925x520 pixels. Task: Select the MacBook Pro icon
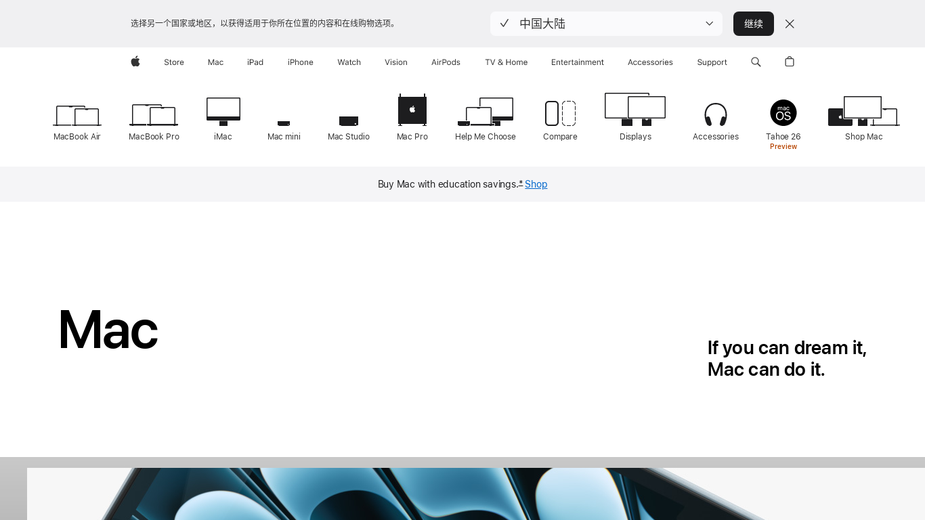pyautogui.click(x=153, y=115)
